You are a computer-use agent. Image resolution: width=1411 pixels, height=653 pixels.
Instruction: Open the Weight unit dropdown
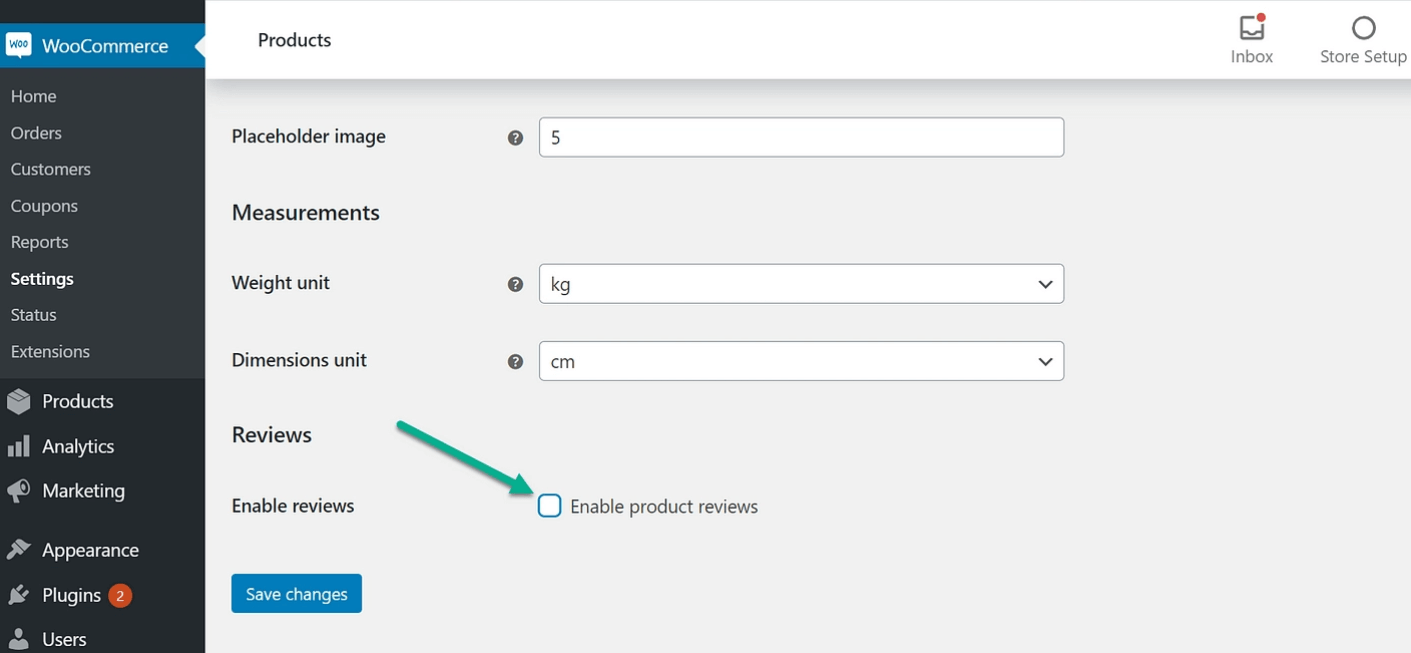[x=800, y=284]
